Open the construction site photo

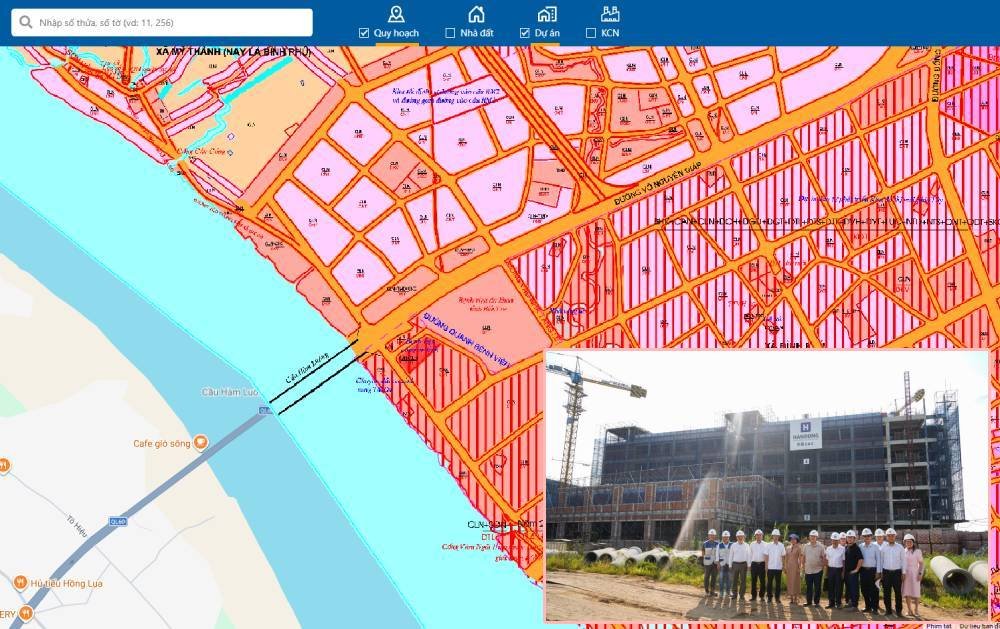tap(766, 485)
